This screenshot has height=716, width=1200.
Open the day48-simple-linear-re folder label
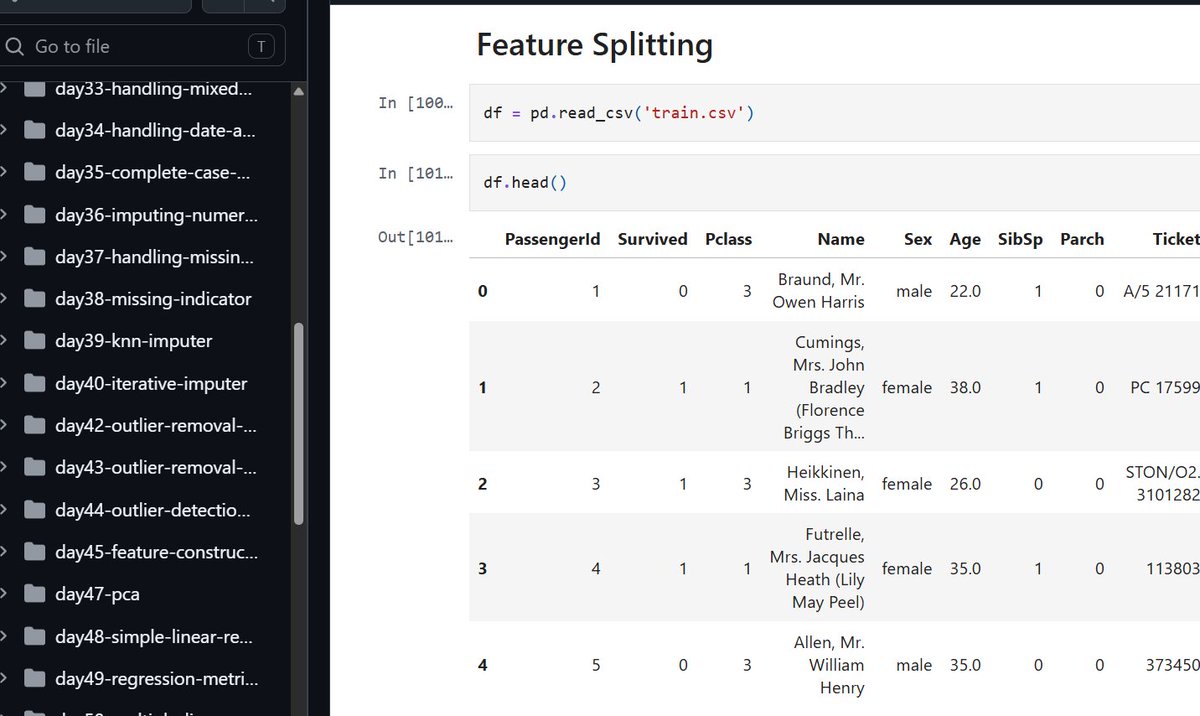(x=156, y=636)
